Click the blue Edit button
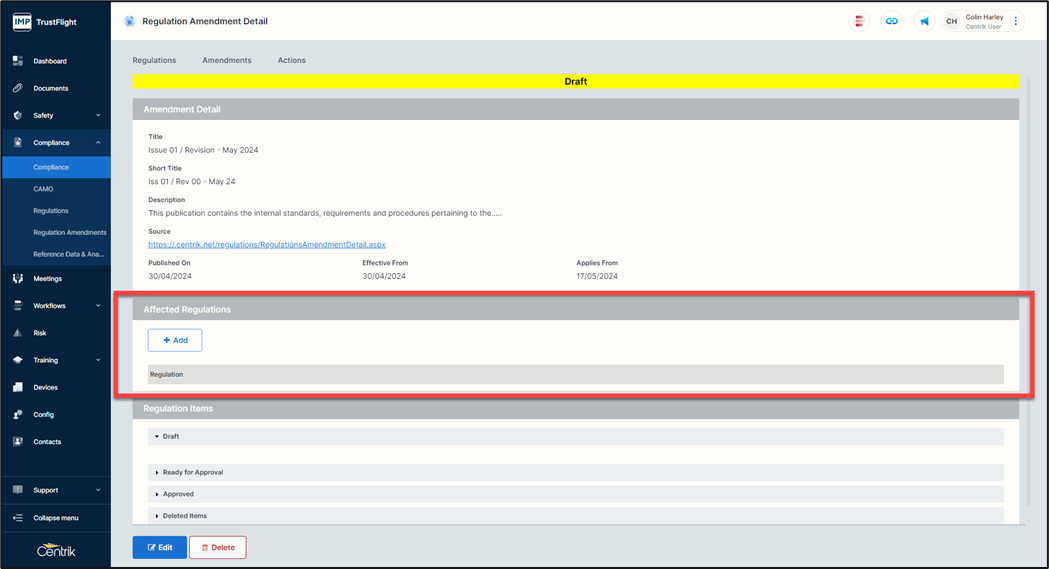The width and height of the screenshot is (1049, 569). pyautogui.click(x=160, y=547)
